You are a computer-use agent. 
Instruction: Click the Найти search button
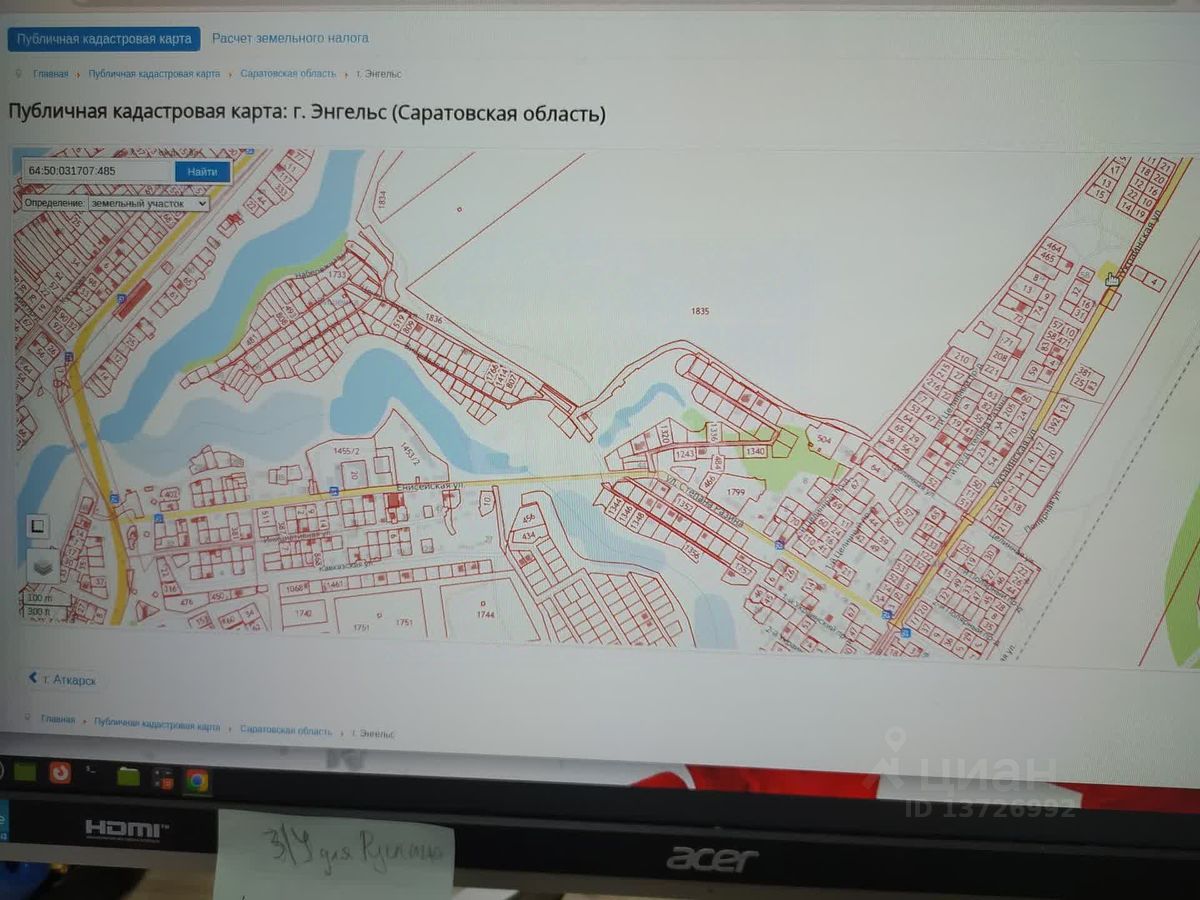pyautogui.click(x=202, y=172)
